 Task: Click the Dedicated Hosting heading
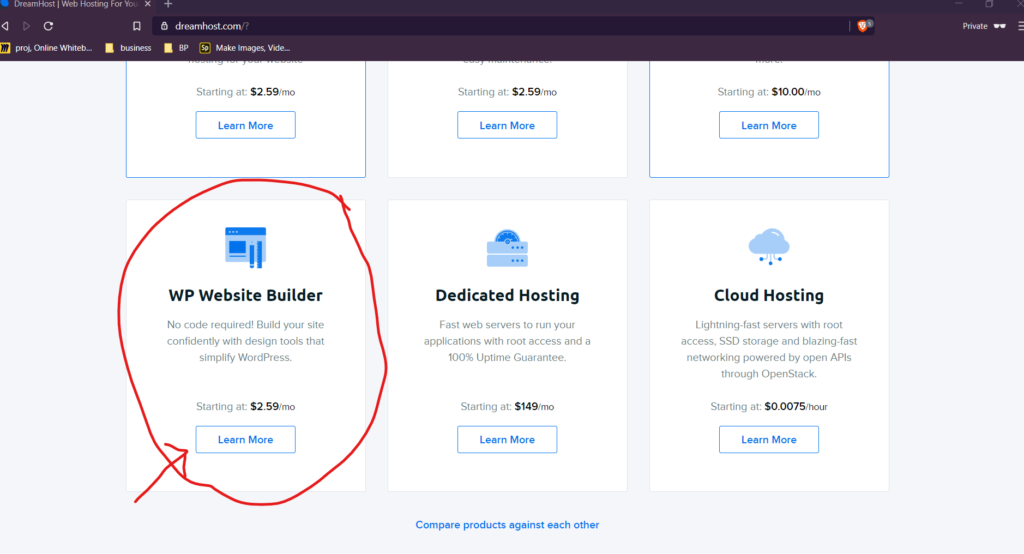click(507, 295)
